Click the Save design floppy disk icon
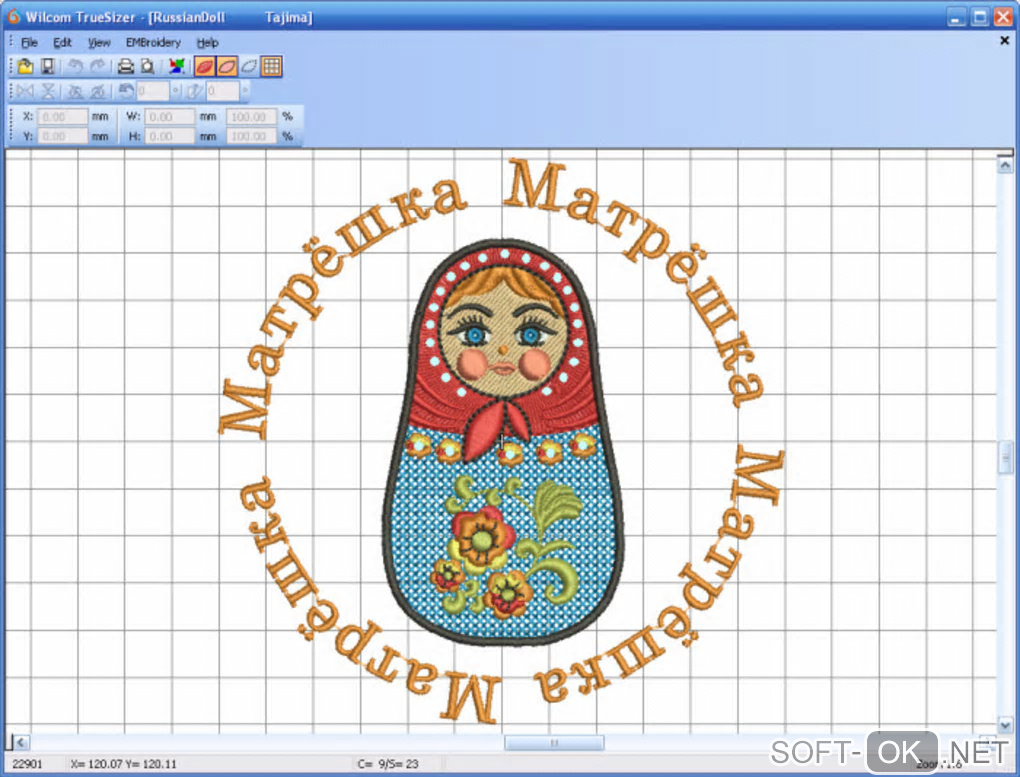The height and width of the screenshot is (777, 1020). [x=47, y=67]
